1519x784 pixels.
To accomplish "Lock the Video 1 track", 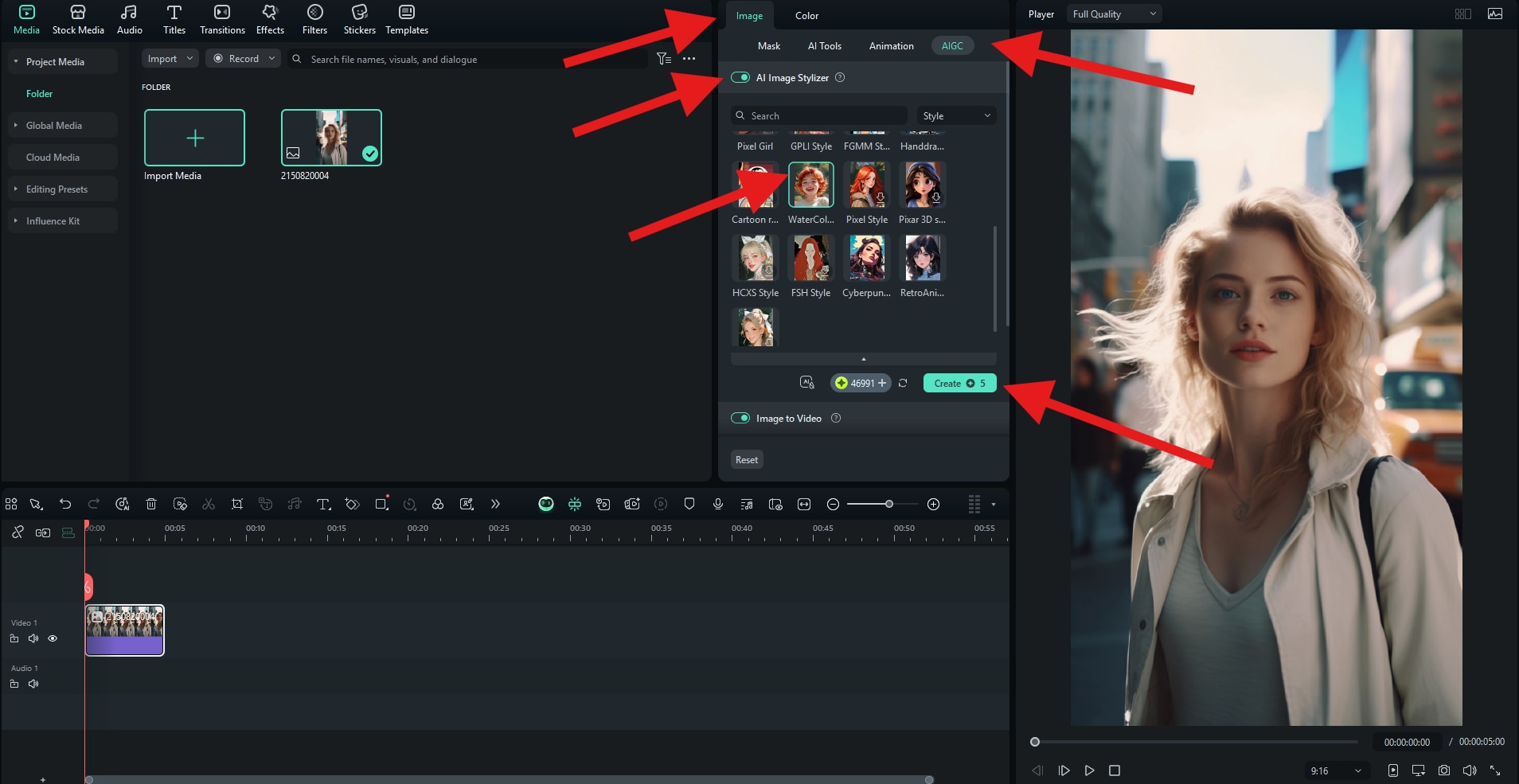I will click(x=14, y=638).
